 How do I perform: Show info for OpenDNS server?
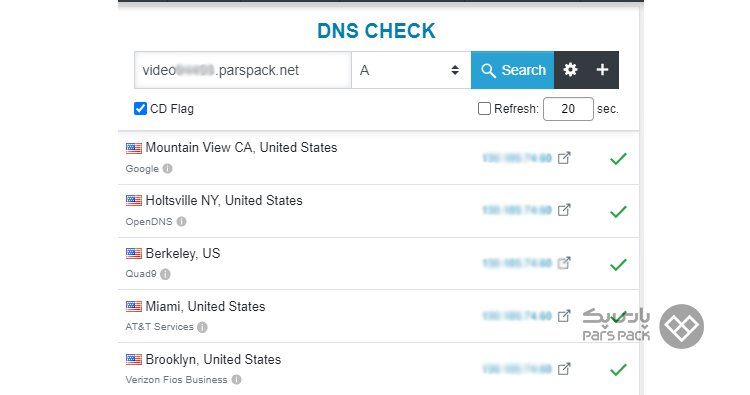coord(181,221)
